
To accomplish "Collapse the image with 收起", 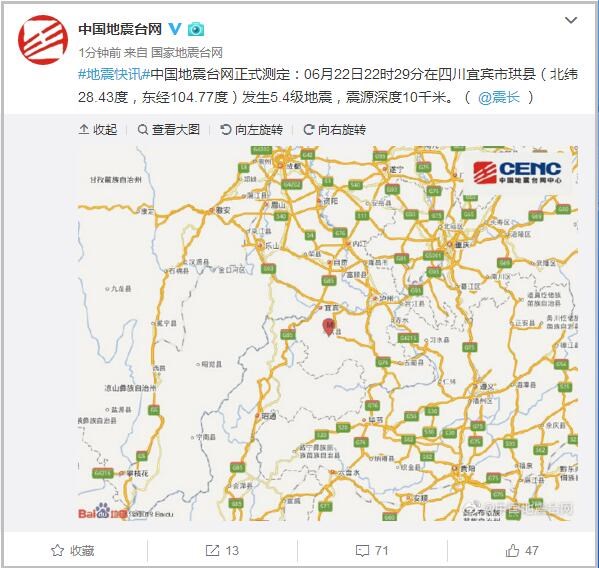I will (x=98, y=130).
